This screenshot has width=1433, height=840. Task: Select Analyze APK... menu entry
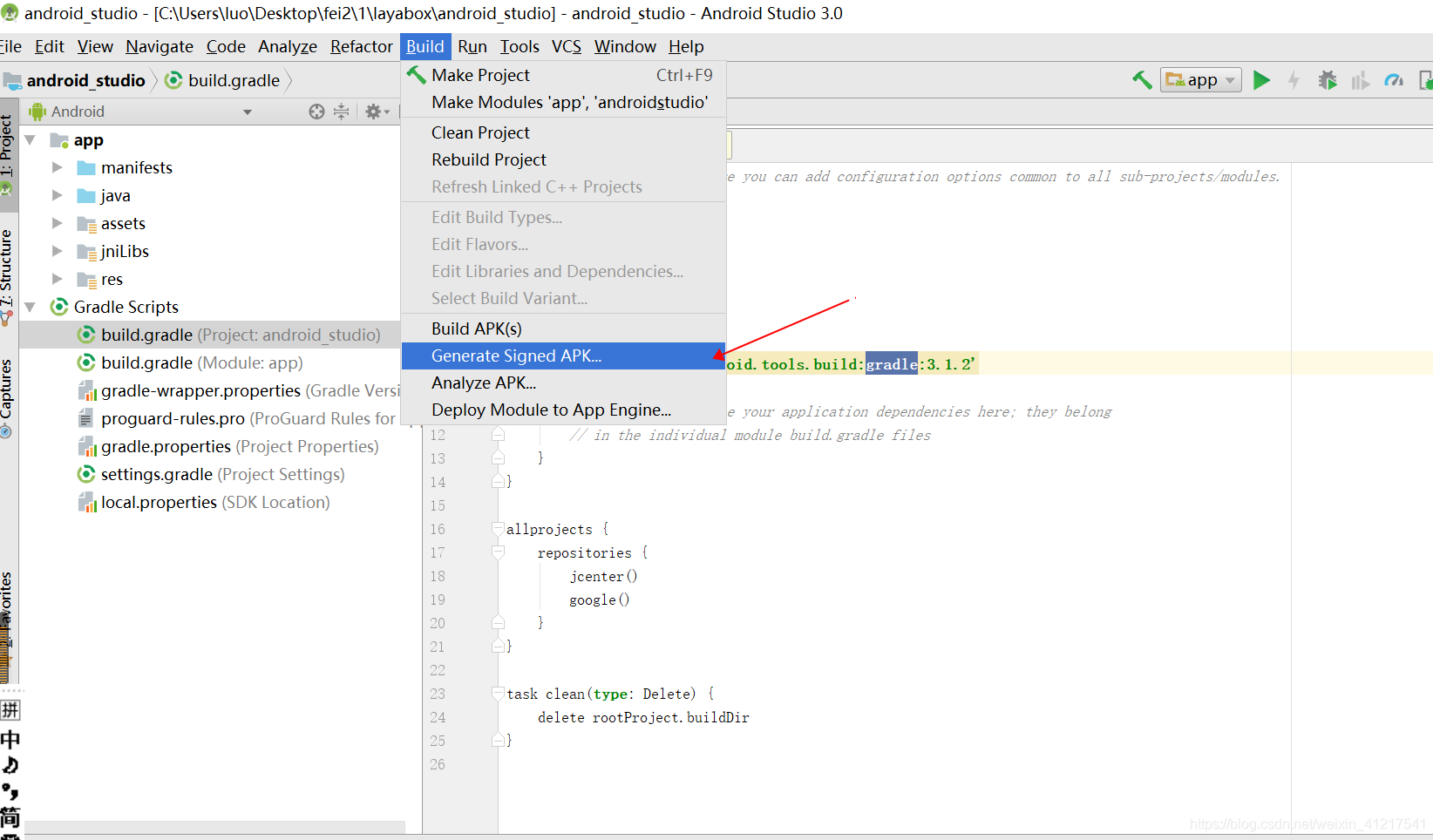click(563, 383)
